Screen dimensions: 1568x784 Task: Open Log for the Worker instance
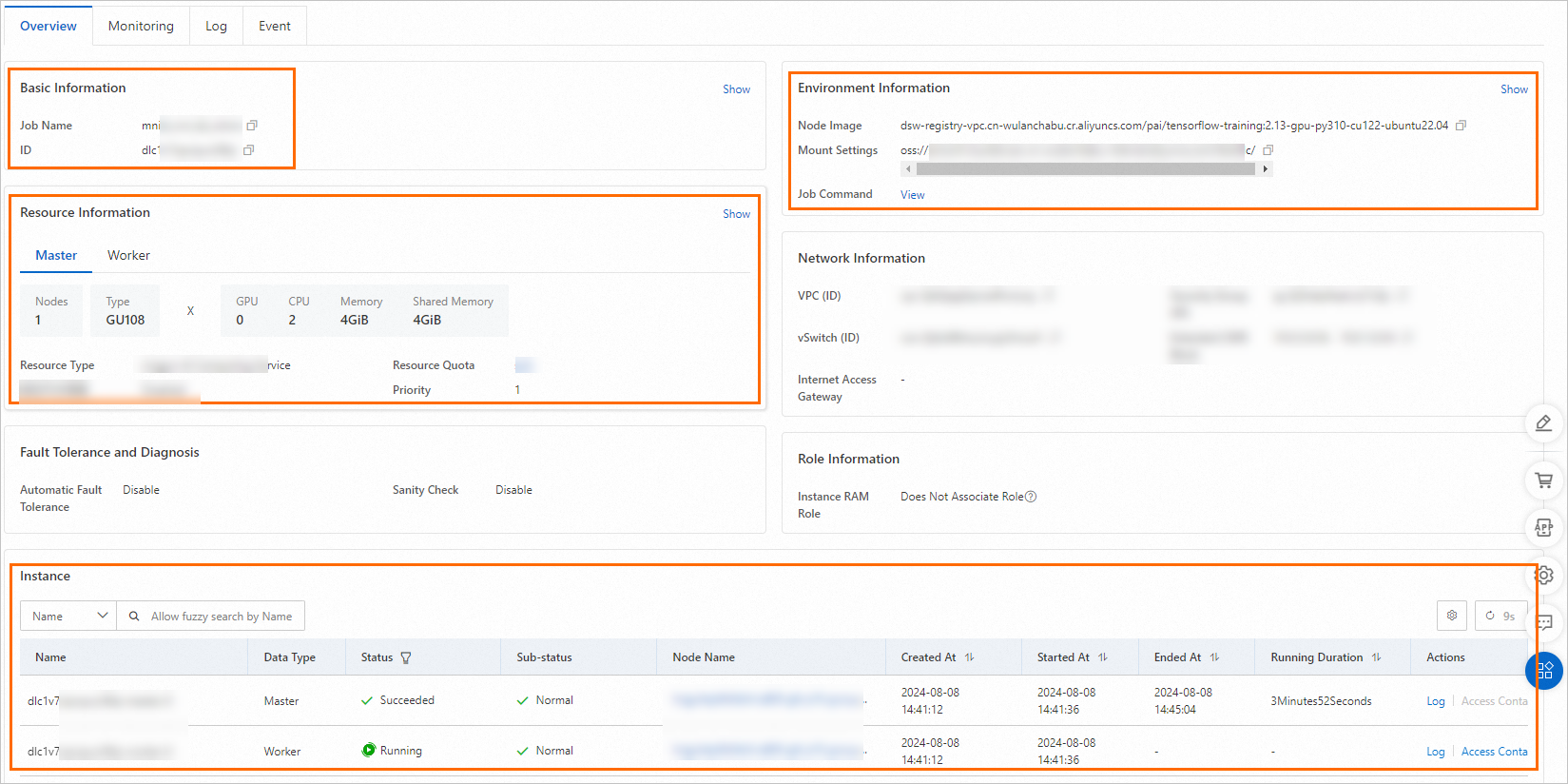[x=1435, y=752]
